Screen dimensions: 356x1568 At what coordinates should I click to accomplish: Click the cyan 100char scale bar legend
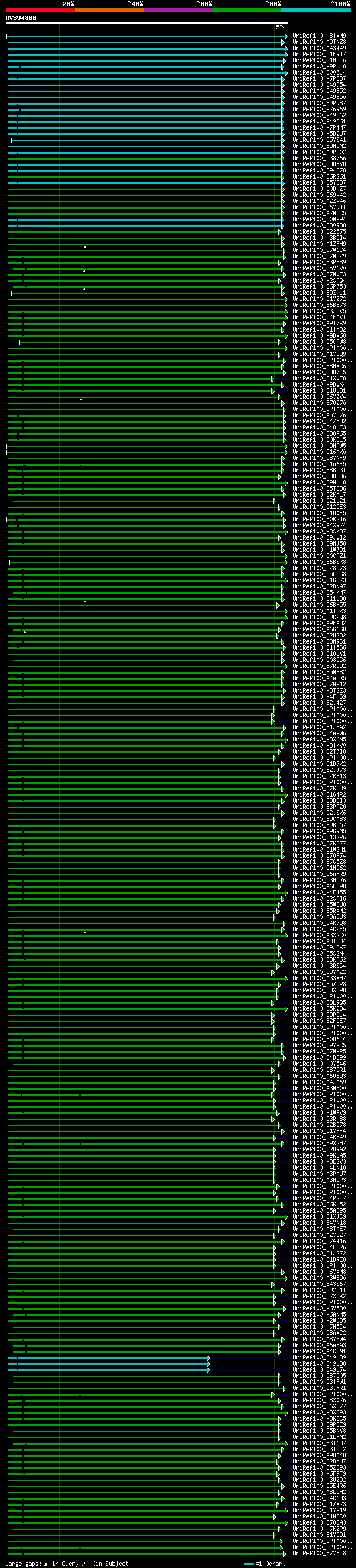(x=249, y=1564)
